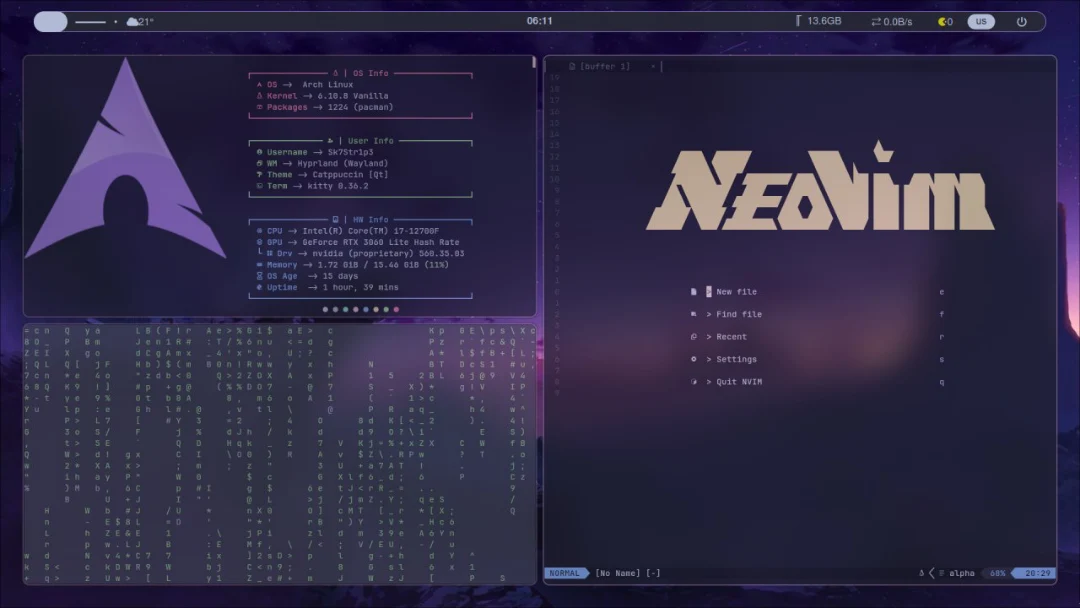Click Quit NVIM on the dashboard
The height and width of the screenshot is (608, 1080).
[x=738, y=382]
